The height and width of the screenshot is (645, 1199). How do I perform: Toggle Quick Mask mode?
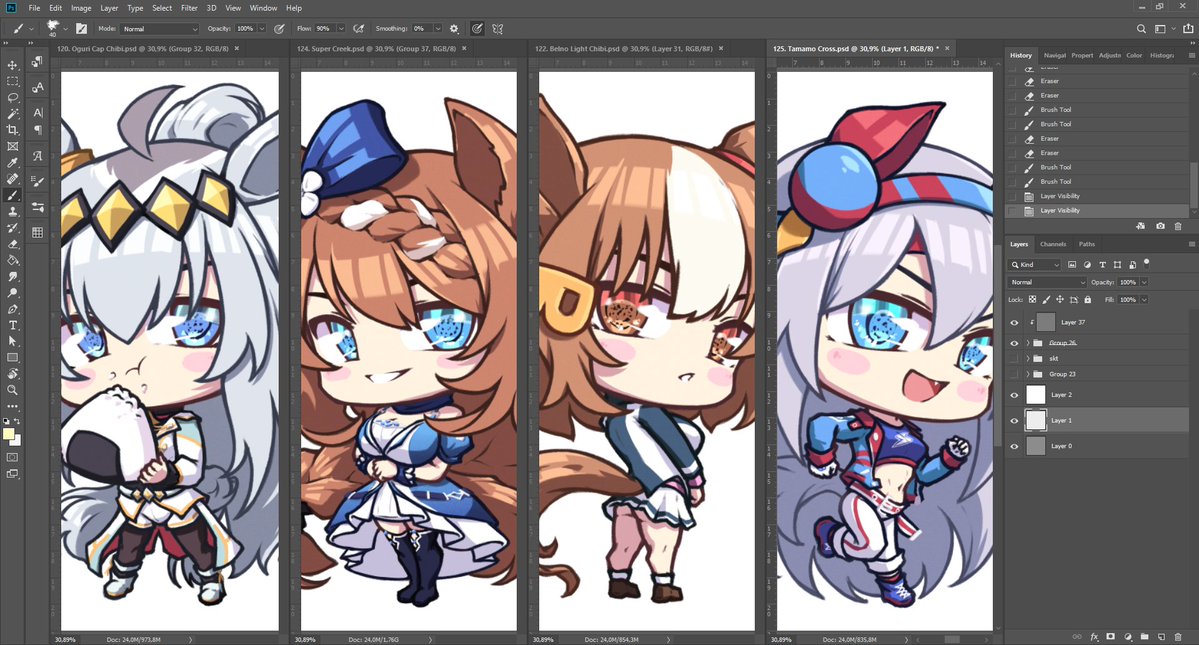point(12,458)
